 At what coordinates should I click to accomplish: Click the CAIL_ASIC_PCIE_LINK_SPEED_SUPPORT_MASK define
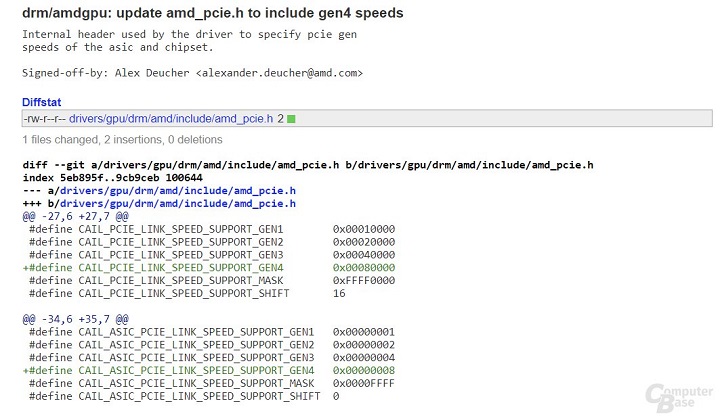172,383
